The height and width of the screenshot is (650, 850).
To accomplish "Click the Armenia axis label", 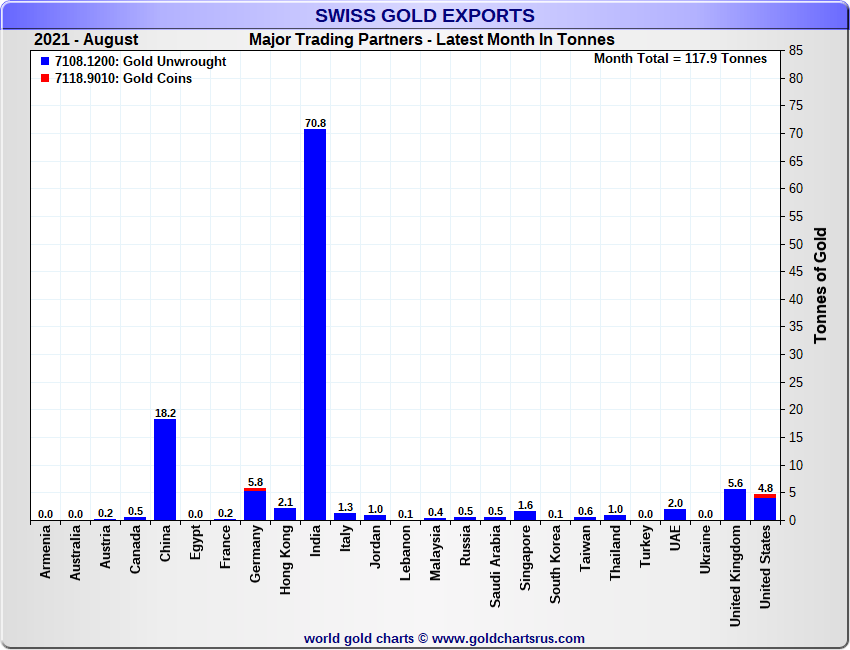I will tap(46, 551).
